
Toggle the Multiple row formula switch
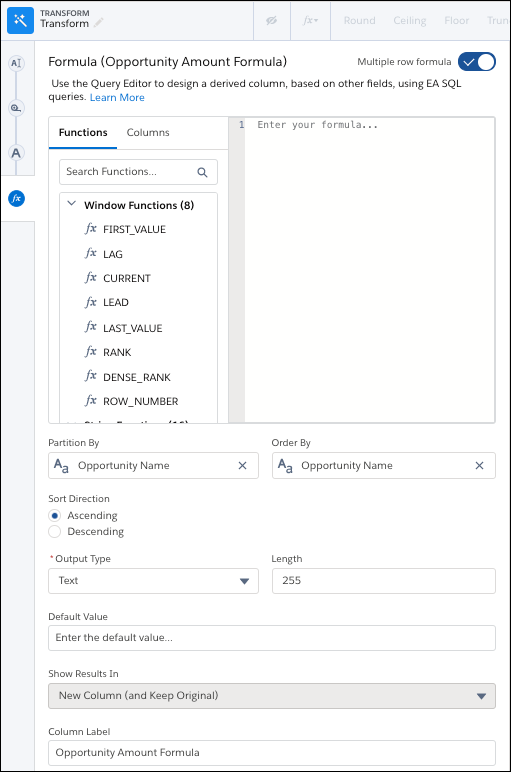coord(477,62)
